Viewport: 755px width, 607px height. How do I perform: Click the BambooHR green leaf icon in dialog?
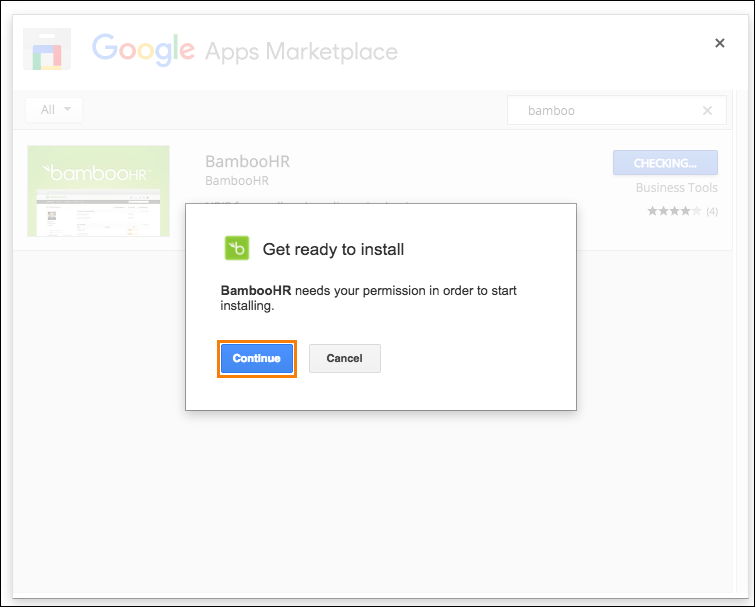pos(237,248)
